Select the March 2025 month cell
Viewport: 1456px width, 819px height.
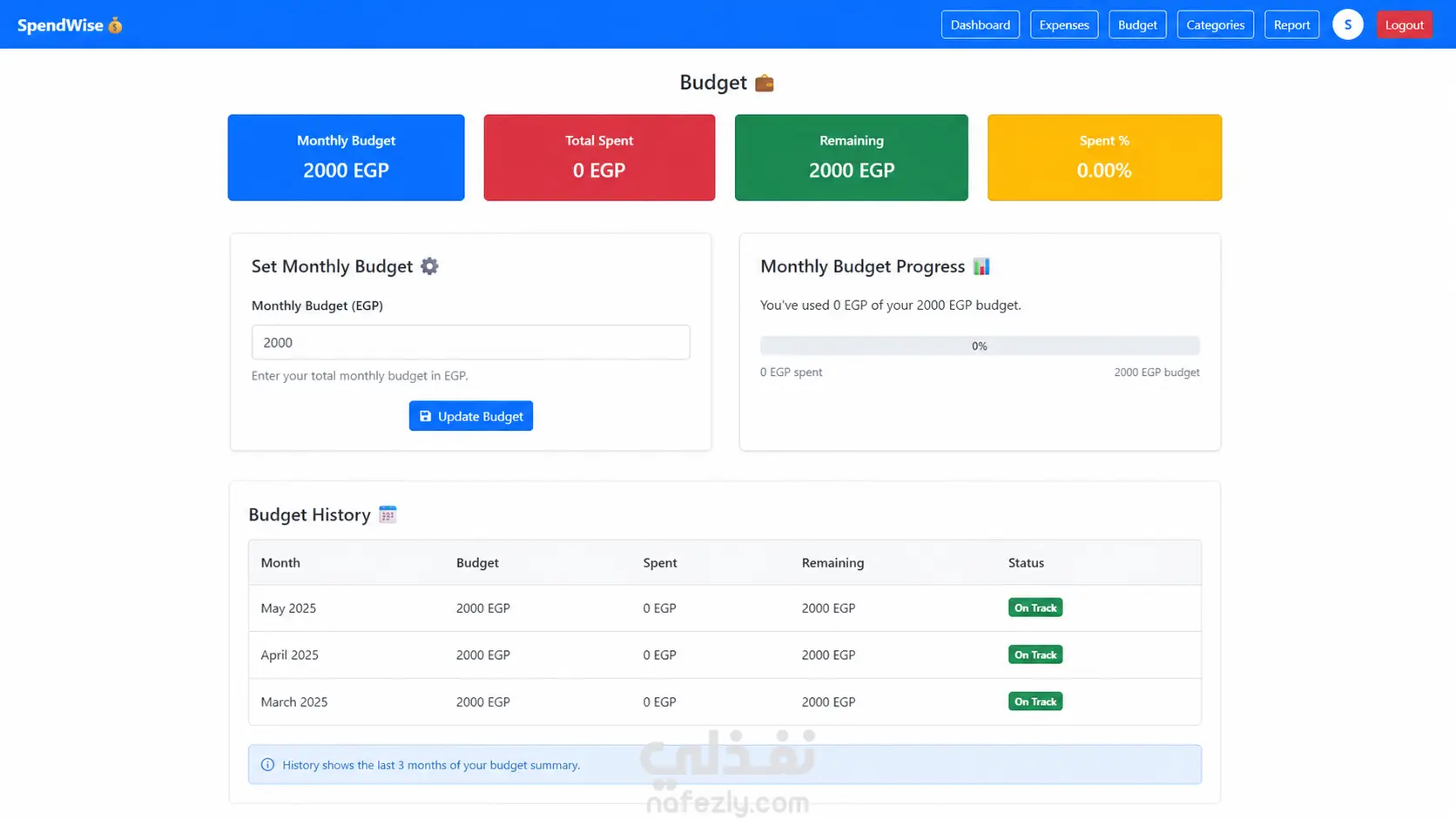pyautogui.click(x=294, y=702)
